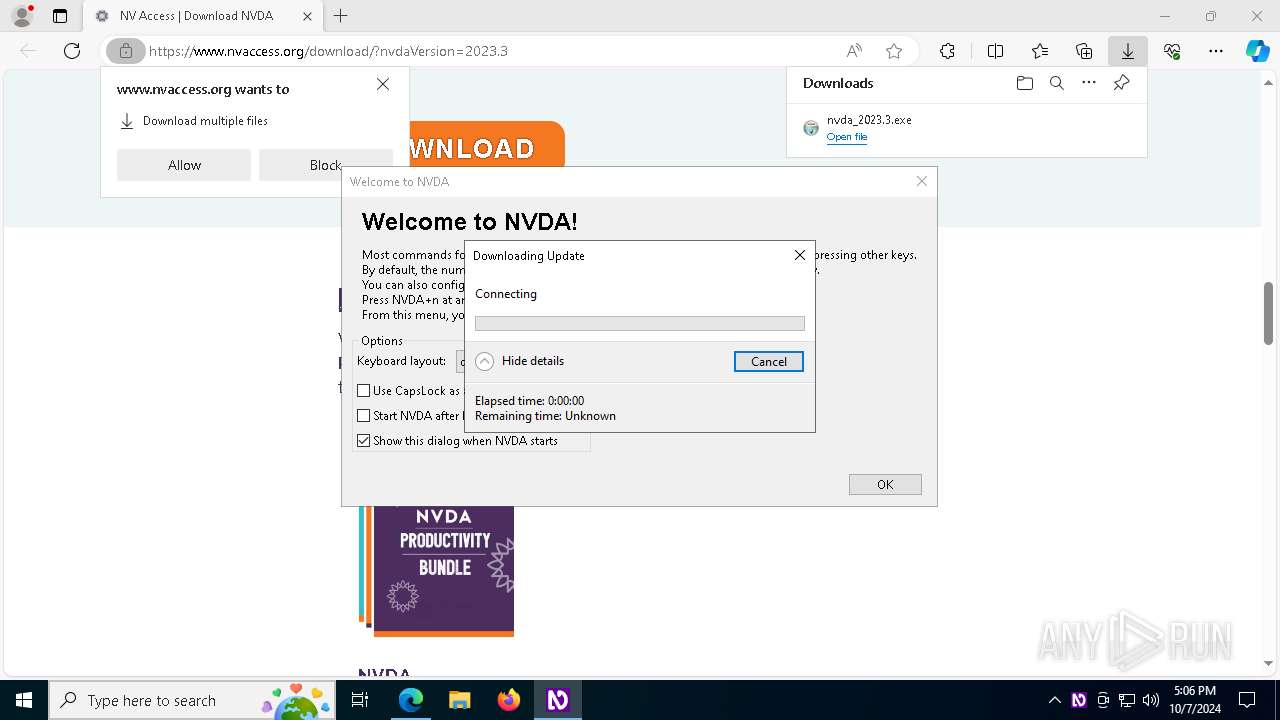Show hidden system tray icons
1280x720 pixels.
(1055, 700)
